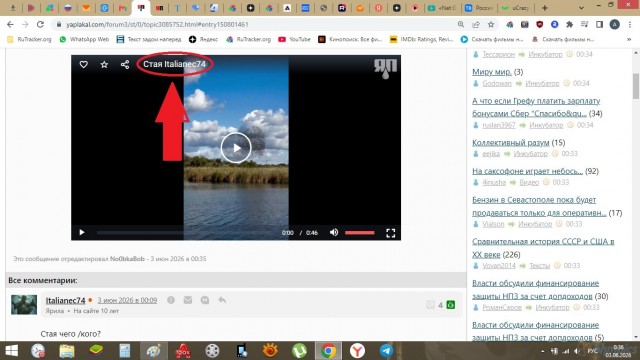Open the Chrome profile avatar "A"
640x360 pixels.
click(614, 24)
